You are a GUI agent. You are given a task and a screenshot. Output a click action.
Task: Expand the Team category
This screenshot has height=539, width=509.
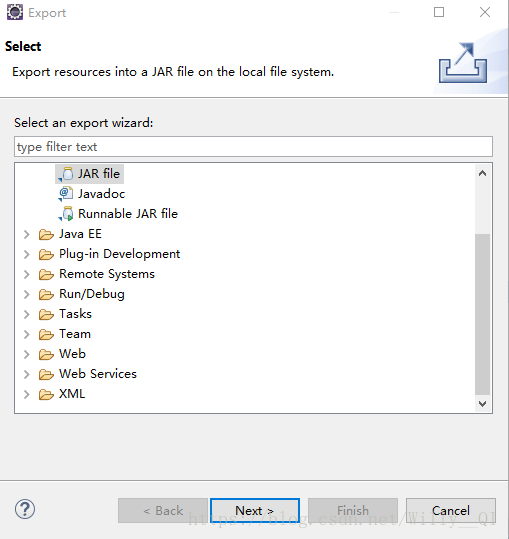click(26, 334)
